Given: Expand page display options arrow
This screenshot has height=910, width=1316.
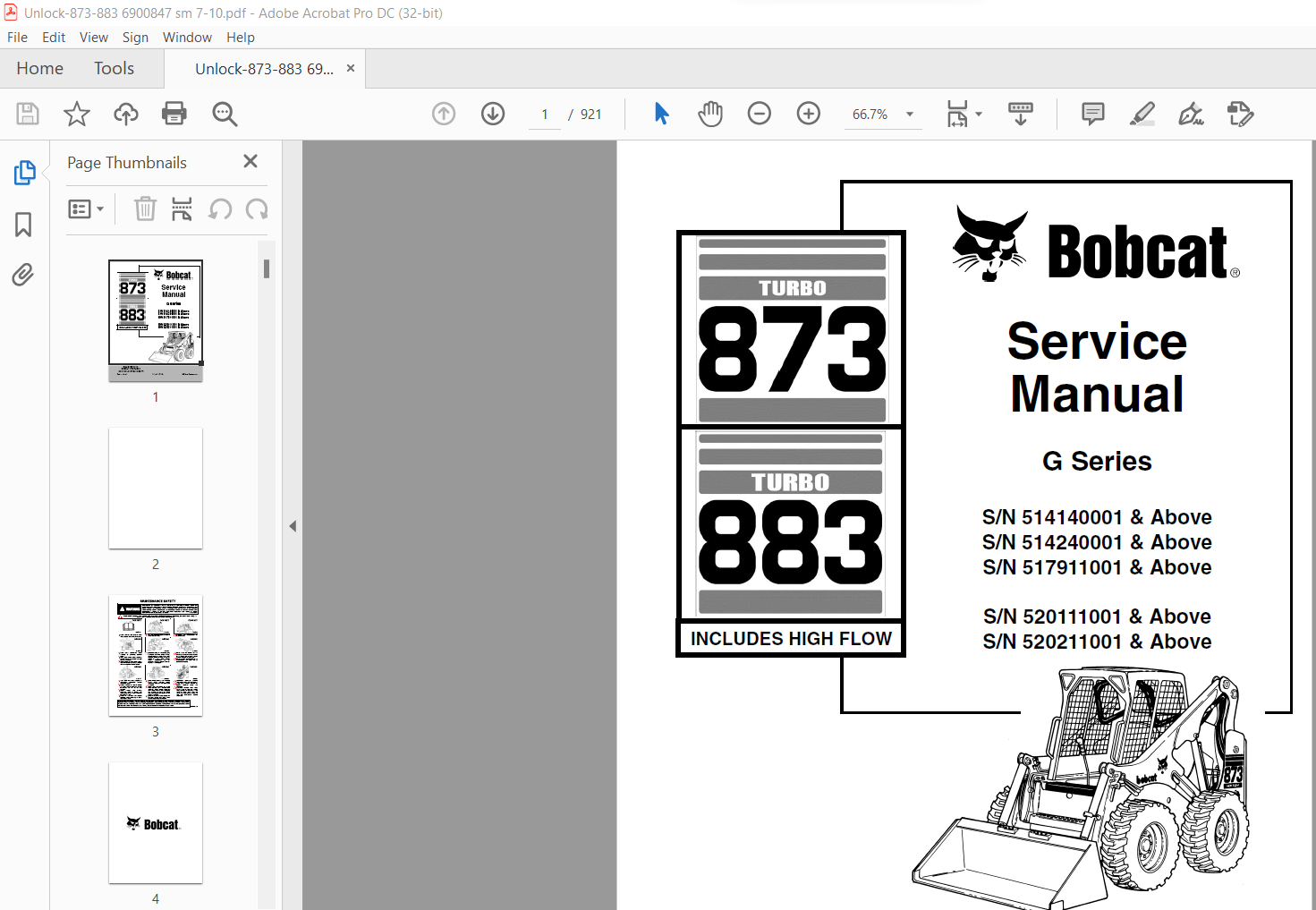Looking at the screenshot, I should pos(979,114).
